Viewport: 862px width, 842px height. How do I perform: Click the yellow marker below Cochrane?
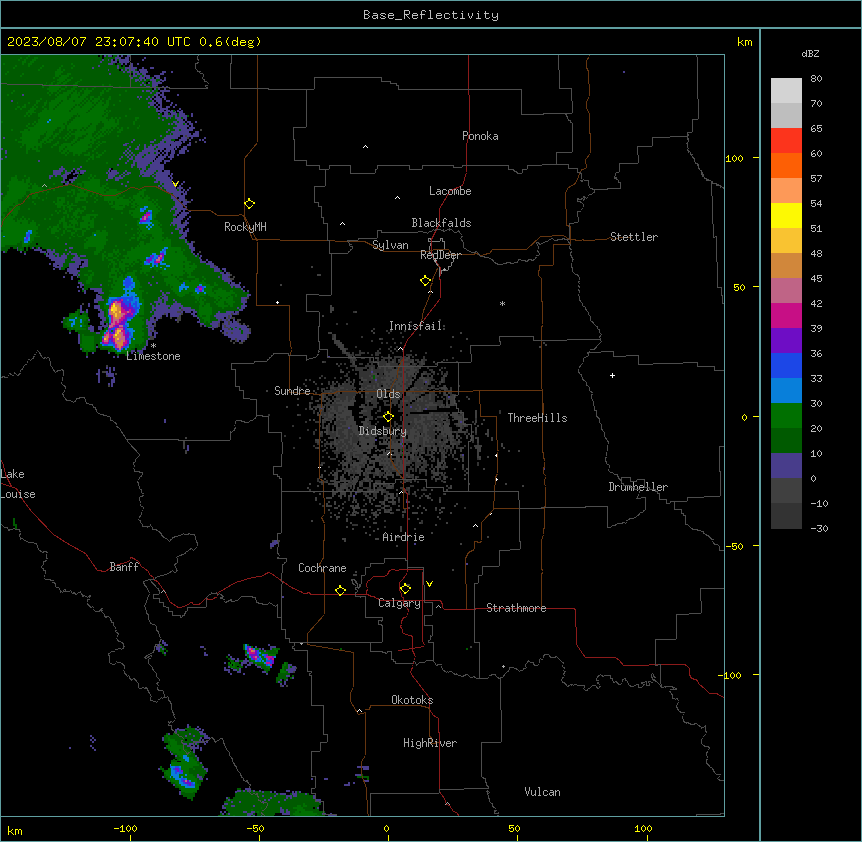(340, 590)
